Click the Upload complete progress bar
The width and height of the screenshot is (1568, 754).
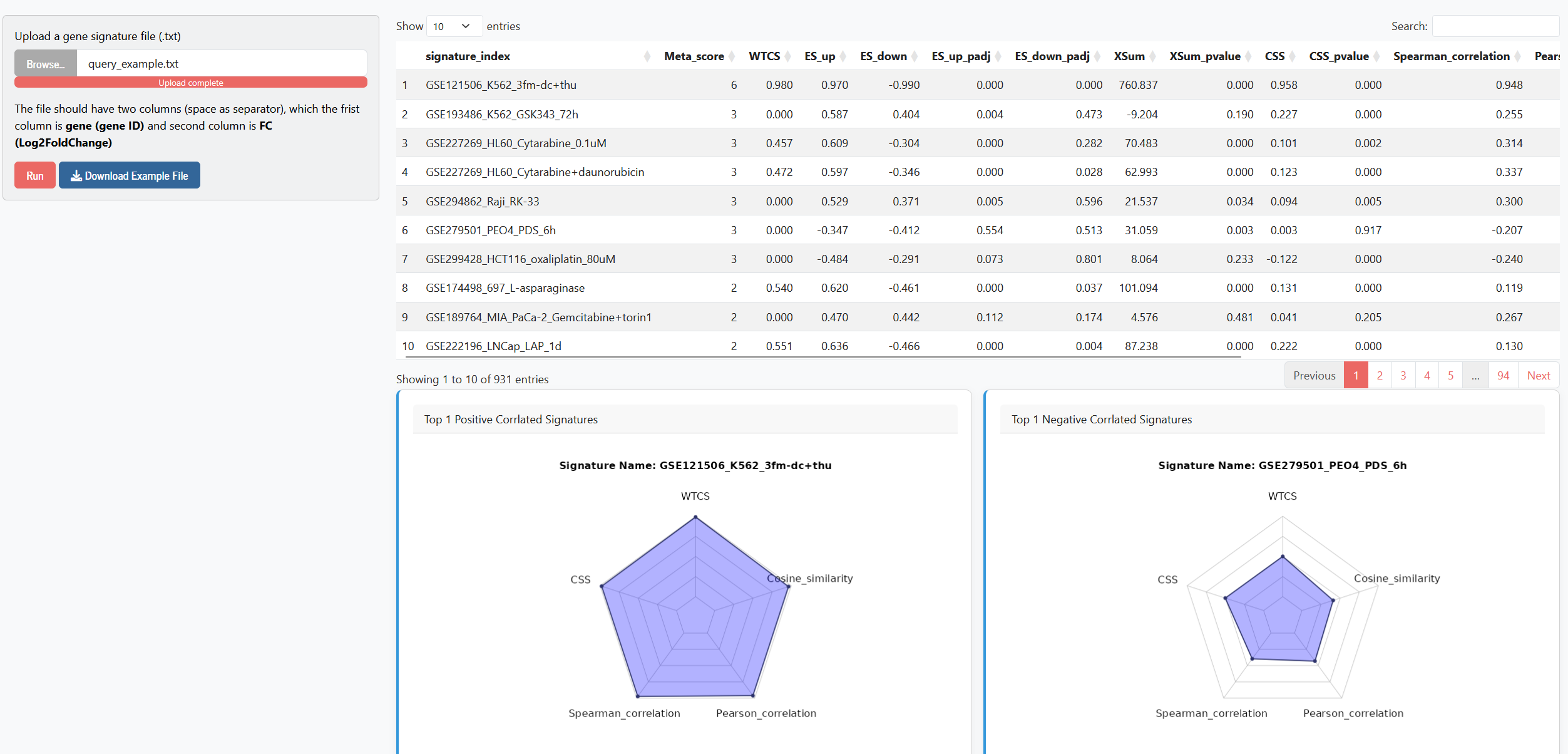click(x=191, y=83)
